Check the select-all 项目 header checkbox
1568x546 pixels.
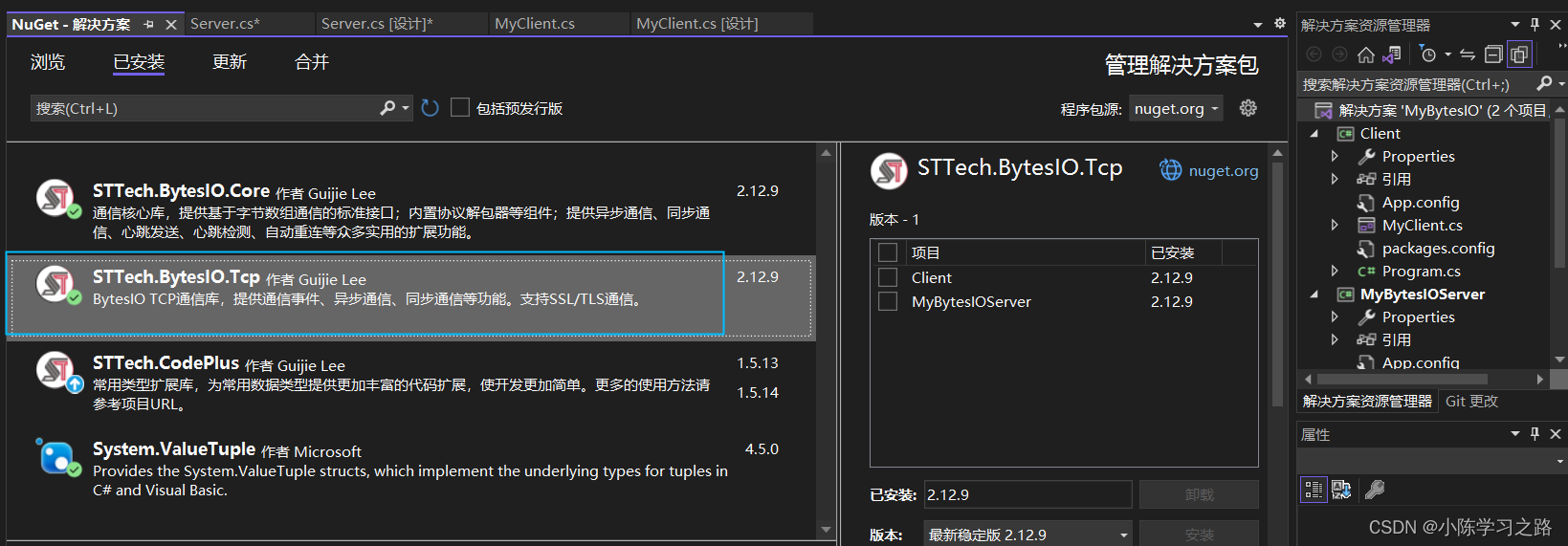pos(888,252)
